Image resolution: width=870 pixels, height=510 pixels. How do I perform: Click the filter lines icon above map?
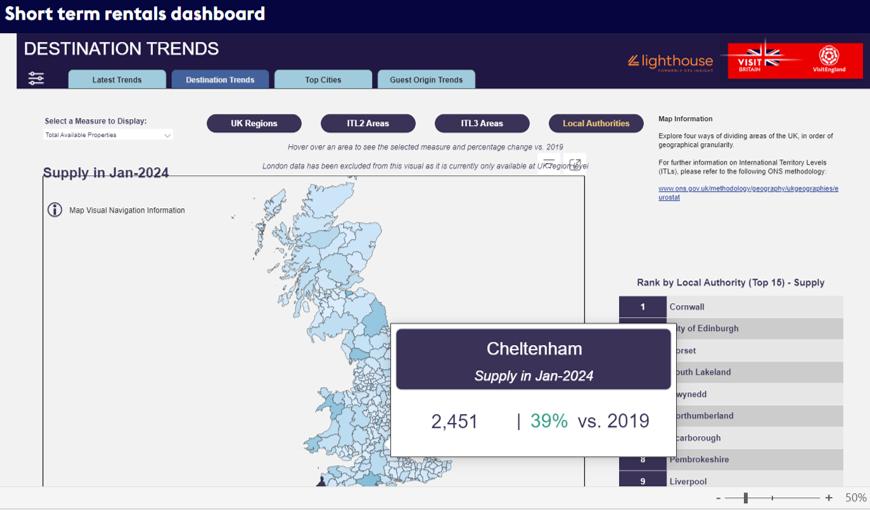click(x=549, y=163)
